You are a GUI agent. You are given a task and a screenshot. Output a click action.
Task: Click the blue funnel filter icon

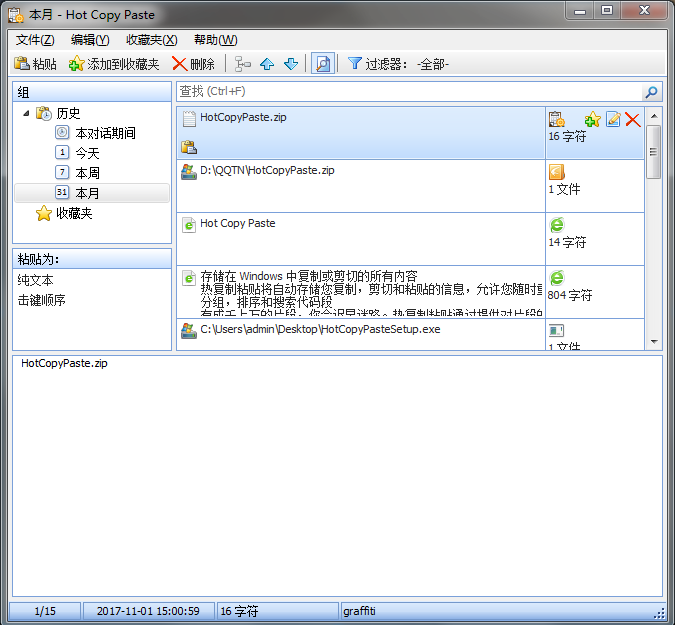354,63
